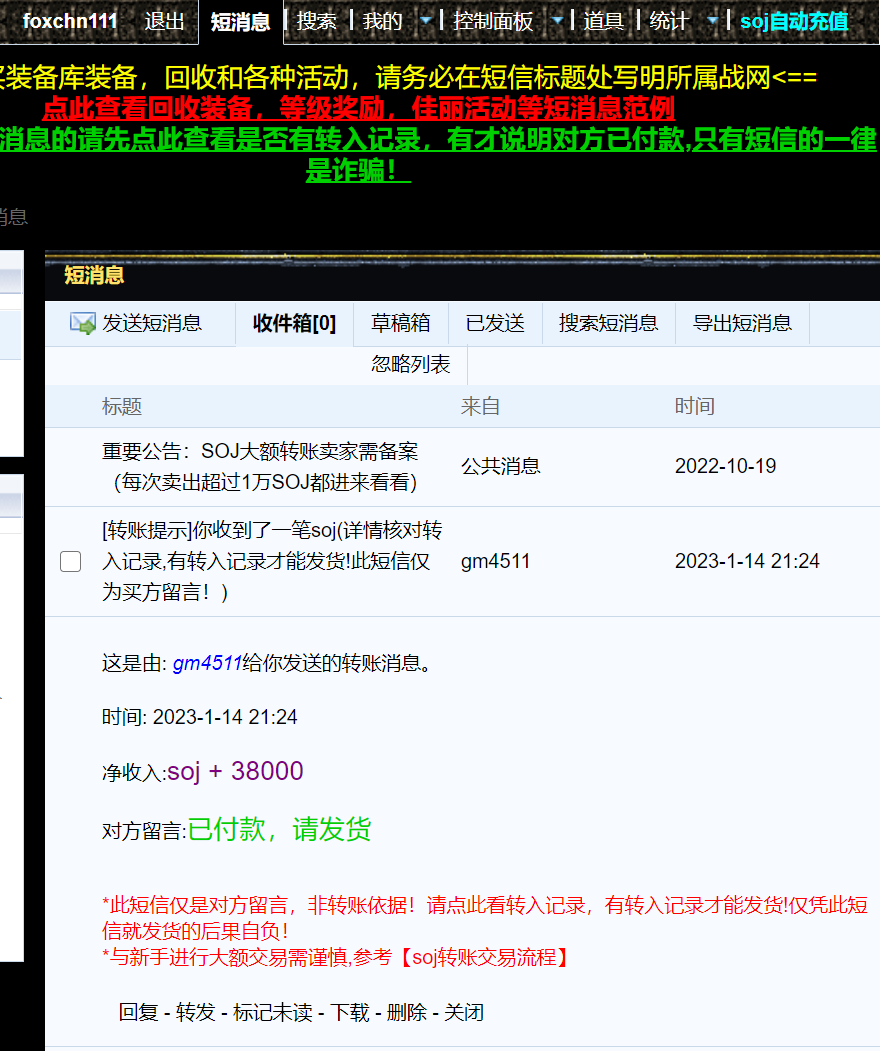Expand the 我的 dropdown arrow
The width and height of the screenshot is (880, 1051).
point(426,21)
